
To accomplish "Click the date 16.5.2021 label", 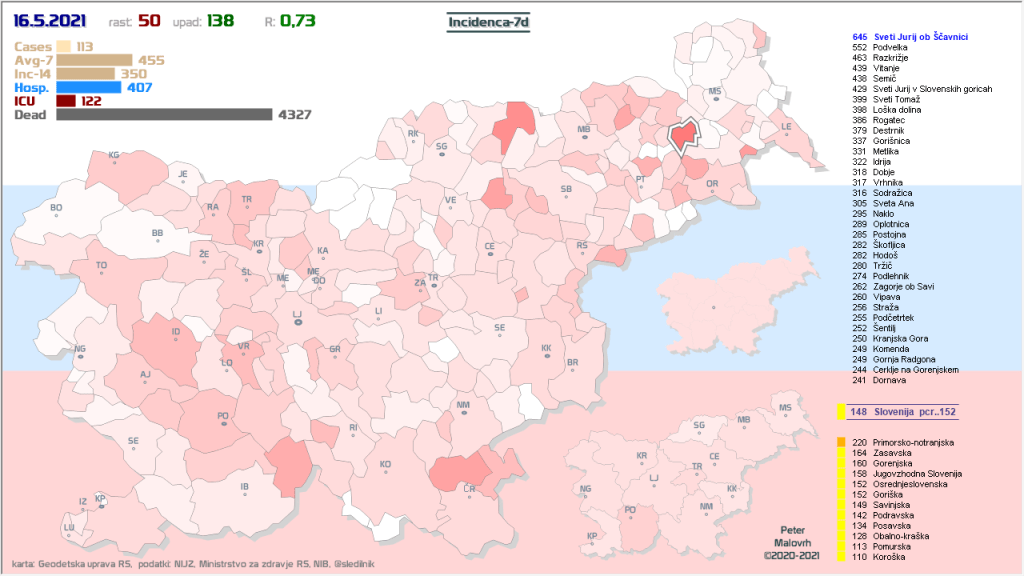I will coord(50,20).
